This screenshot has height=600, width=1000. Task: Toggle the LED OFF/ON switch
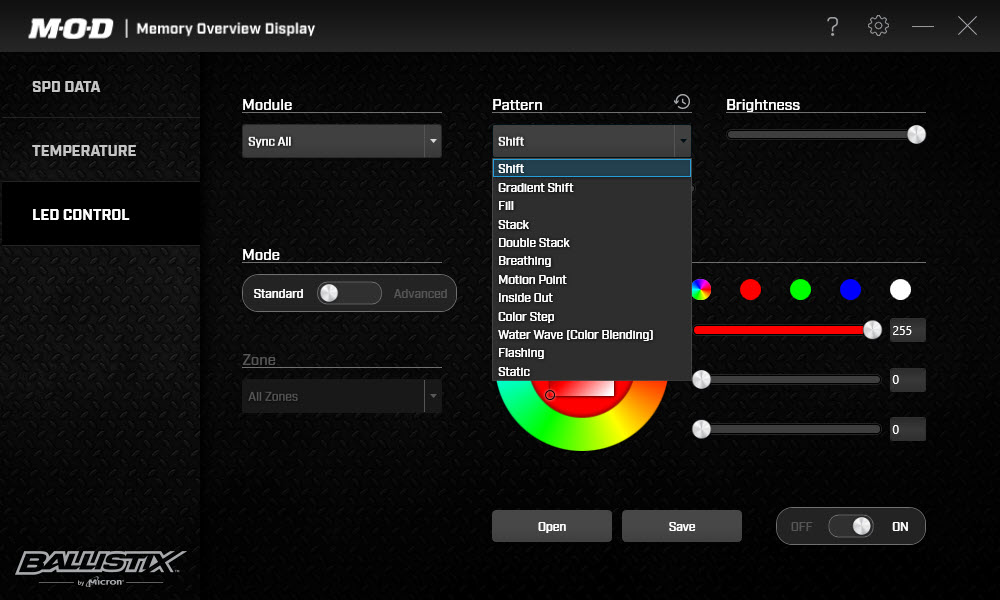(851, 526)
